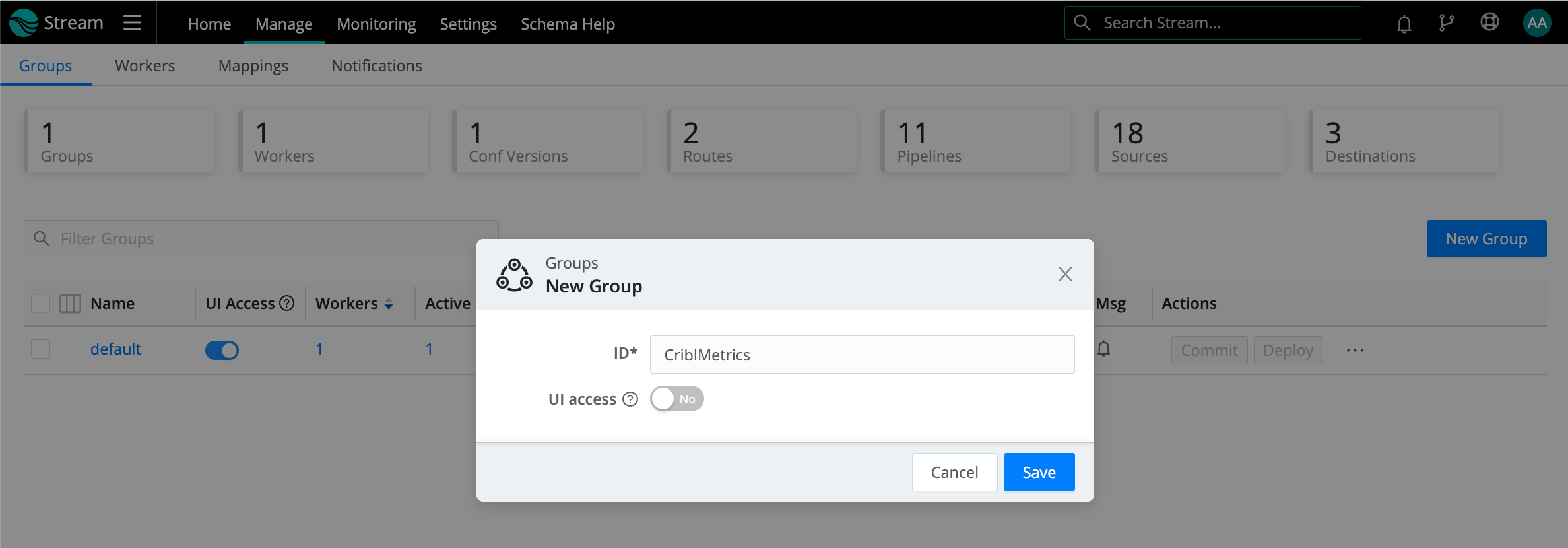Click the Filter Groups input
This screenshot has height=548, width=1568.
click(261, 238)
